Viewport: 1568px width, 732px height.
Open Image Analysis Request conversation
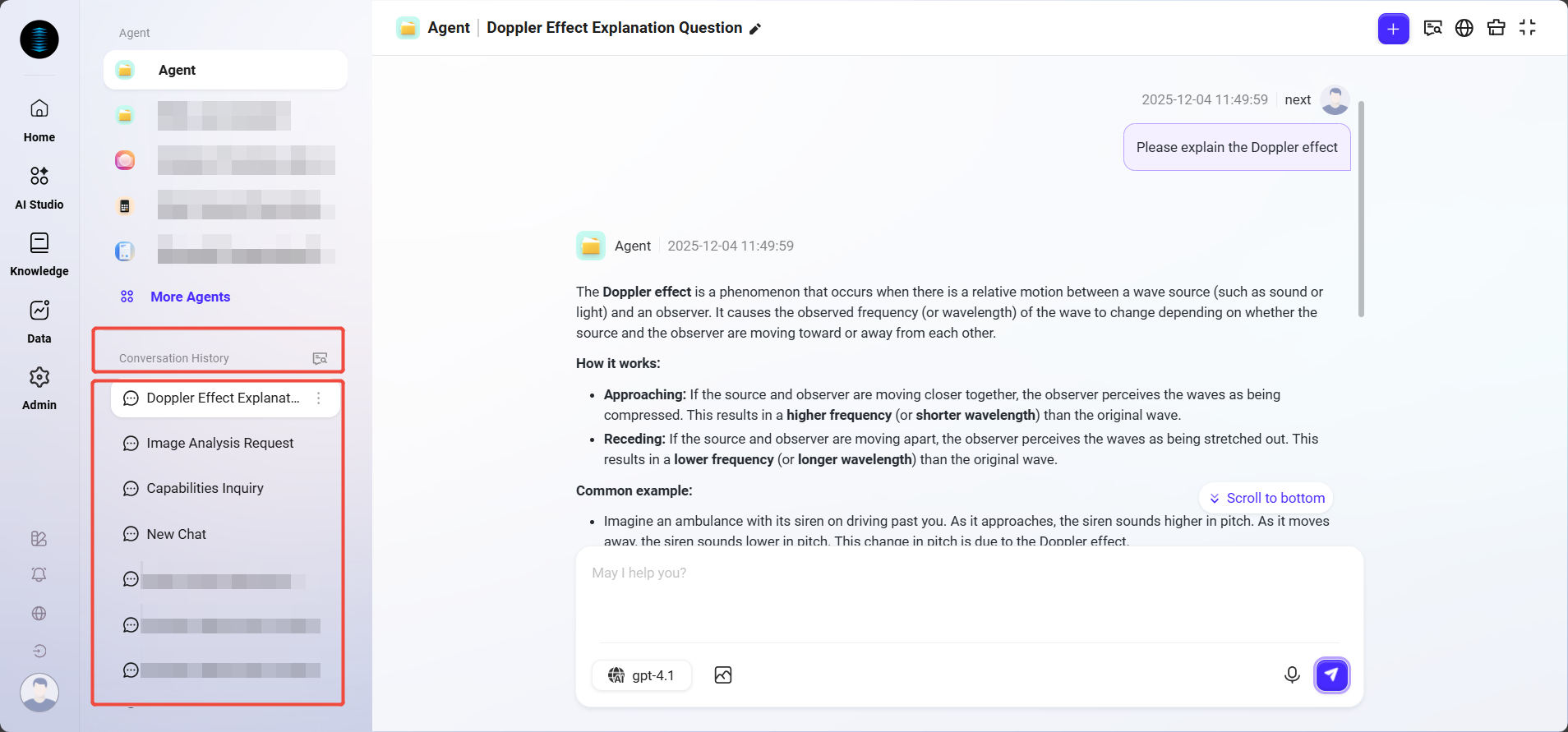219,444
